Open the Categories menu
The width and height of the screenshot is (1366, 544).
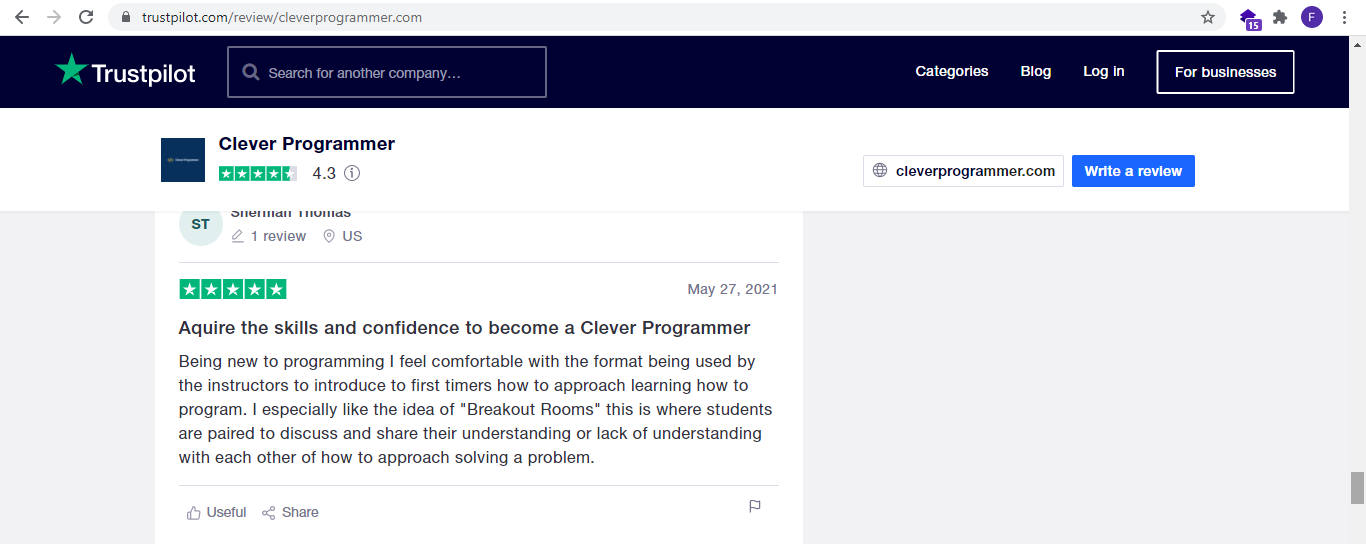coord(952,71)
